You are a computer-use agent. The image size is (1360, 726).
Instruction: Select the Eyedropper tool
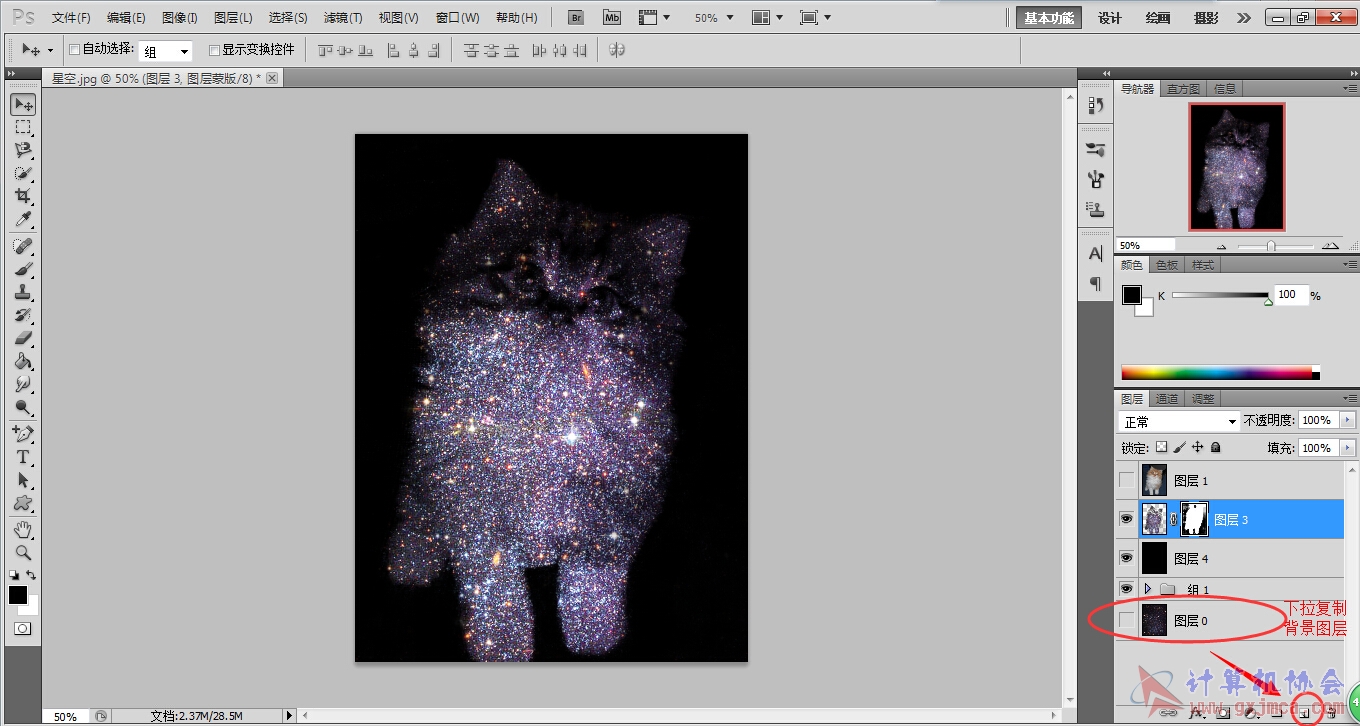pos(23,219)
